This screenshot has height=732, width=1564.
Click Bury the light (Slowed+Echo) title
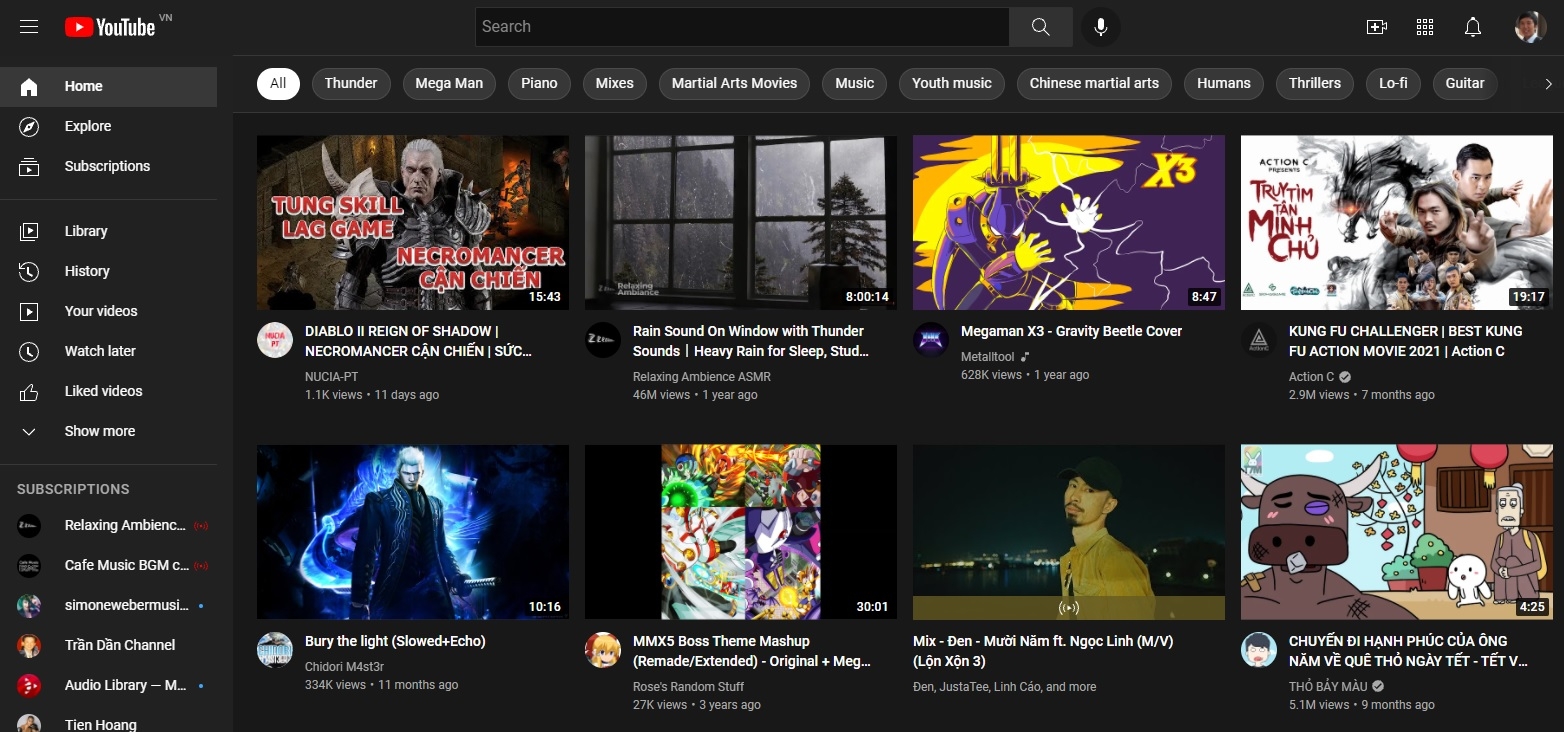point(395,641)
